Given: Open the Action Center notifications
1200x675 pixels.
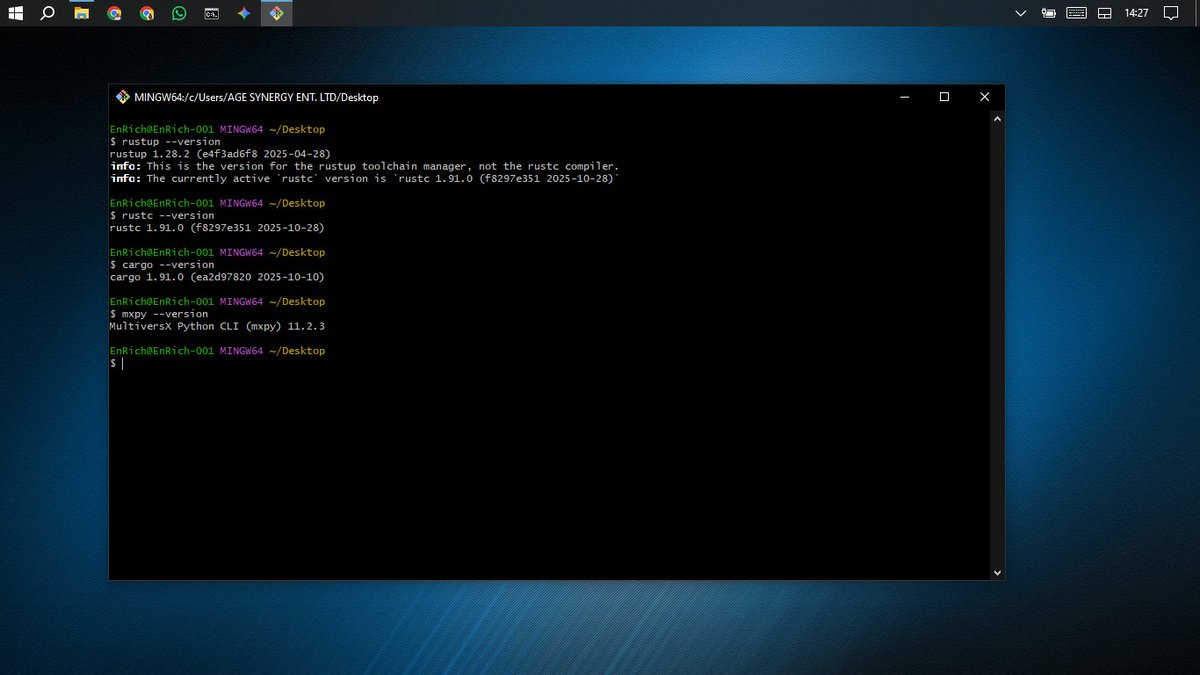Looking at the screenshot, I should click(1172, 13).
